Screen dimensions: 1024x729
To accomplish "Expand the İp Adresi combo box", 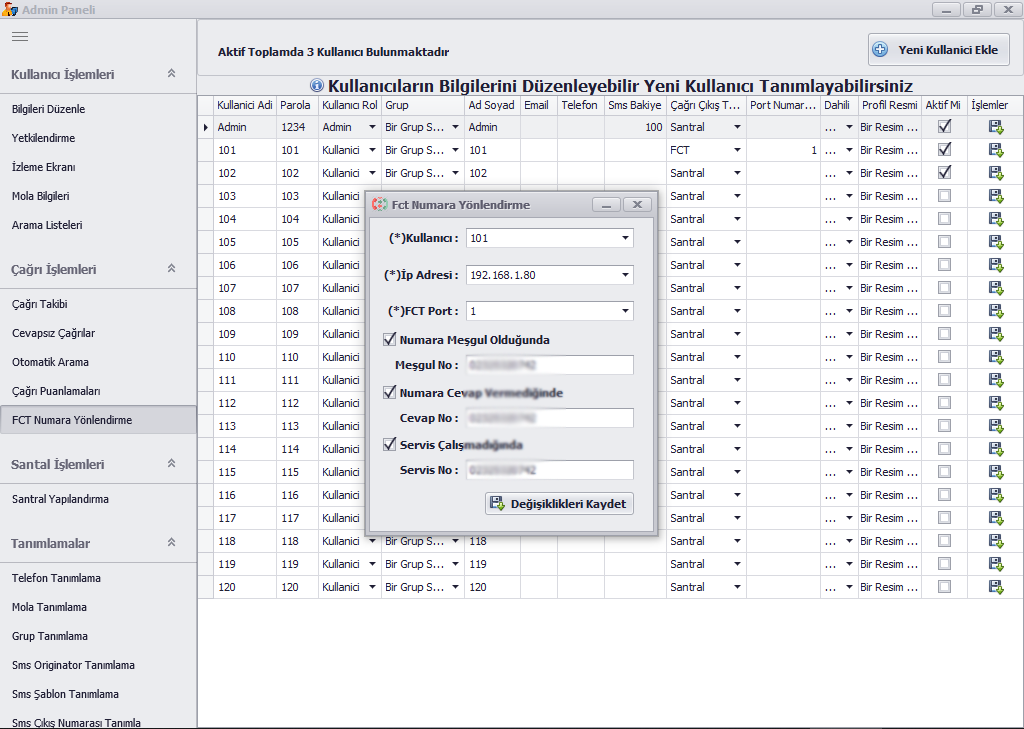I will click(625, 275).
